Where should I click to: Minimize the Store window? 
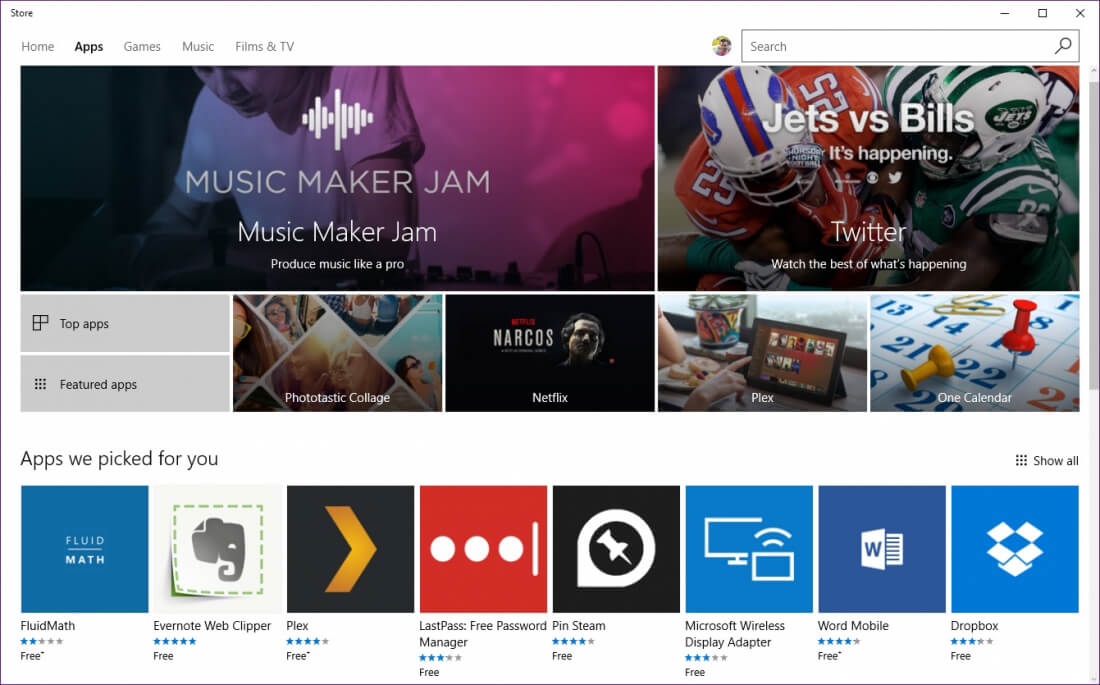(1005, 13)
